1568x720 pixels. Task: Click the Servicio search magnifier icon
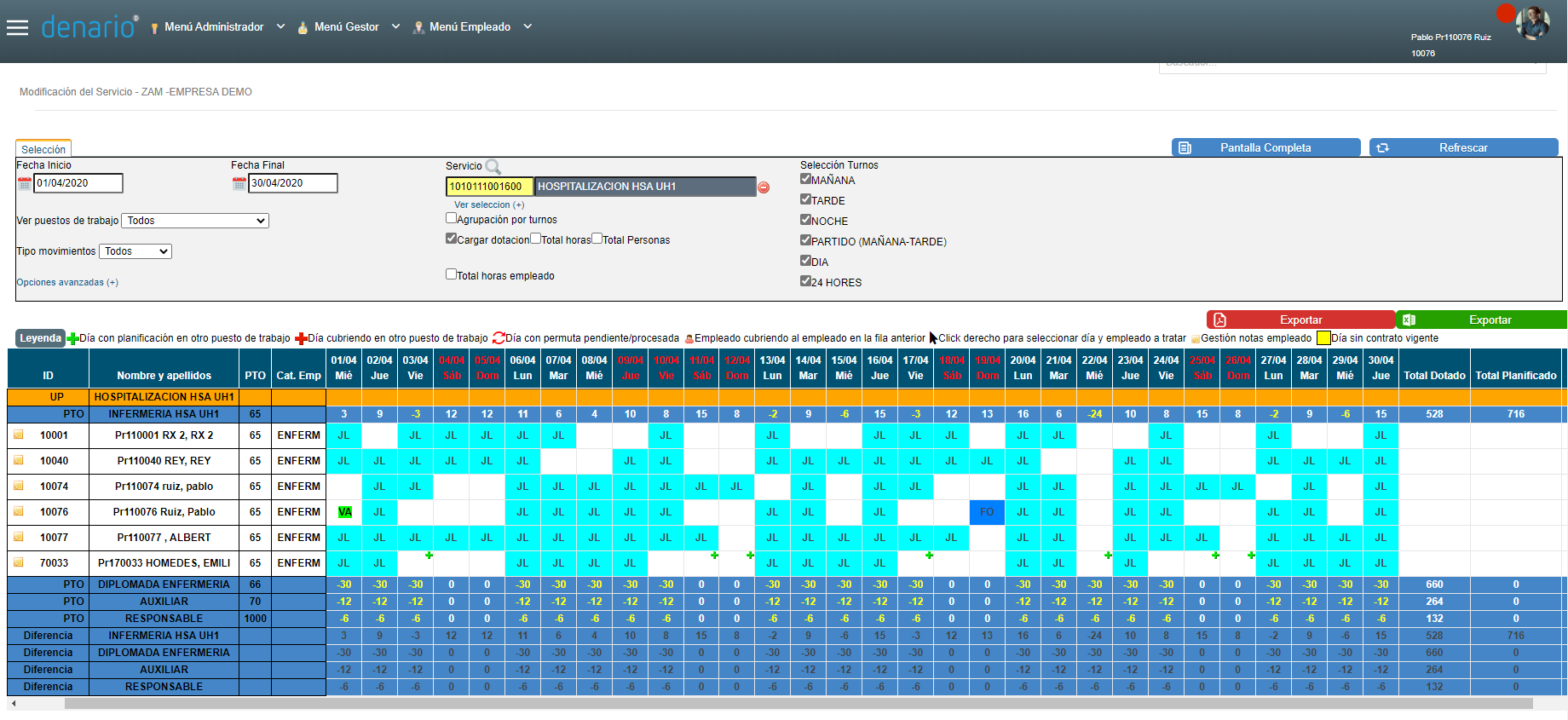tap(493, 167)
